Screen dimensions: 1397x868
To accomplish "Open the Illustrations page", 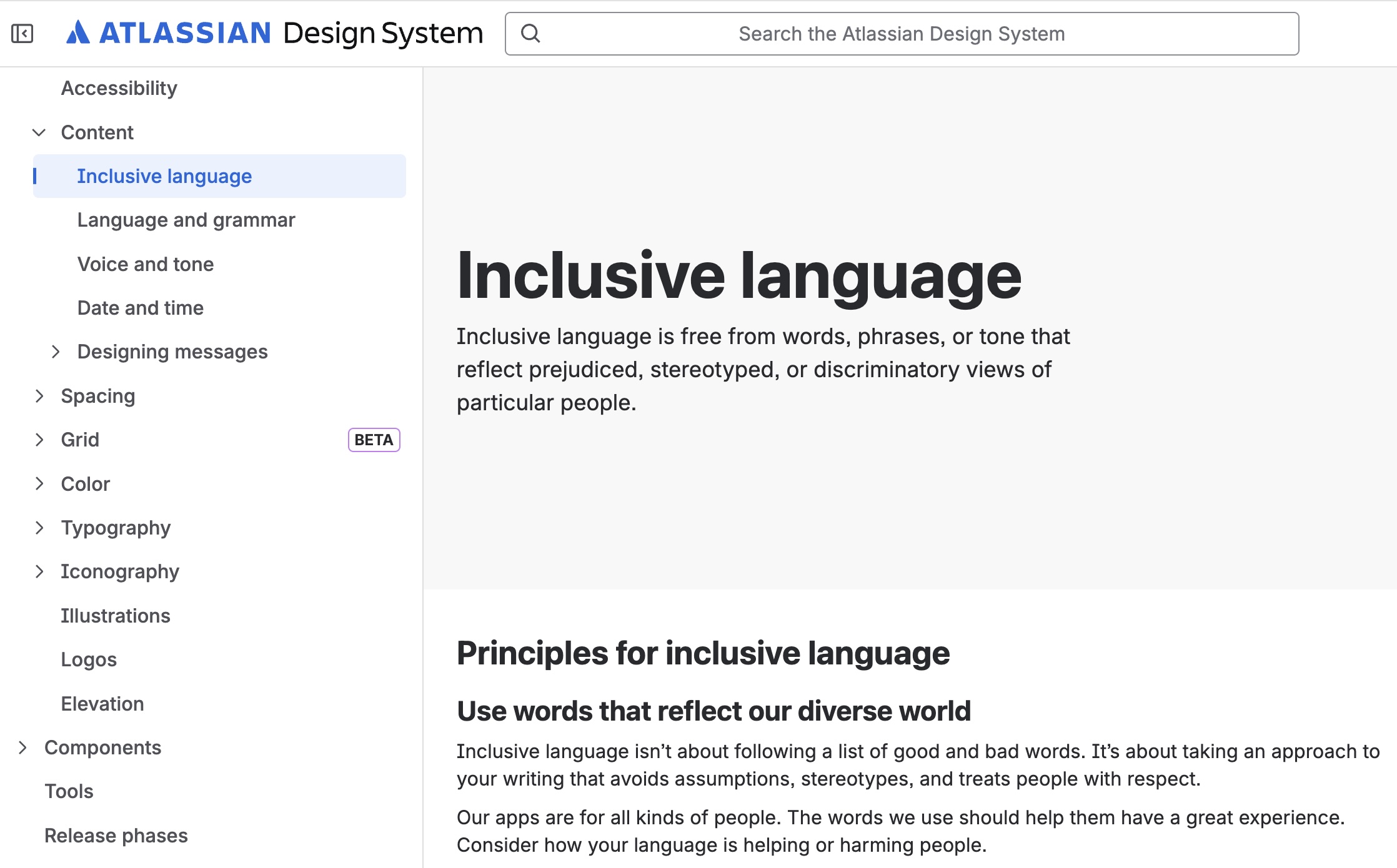I will coord(116,616).
